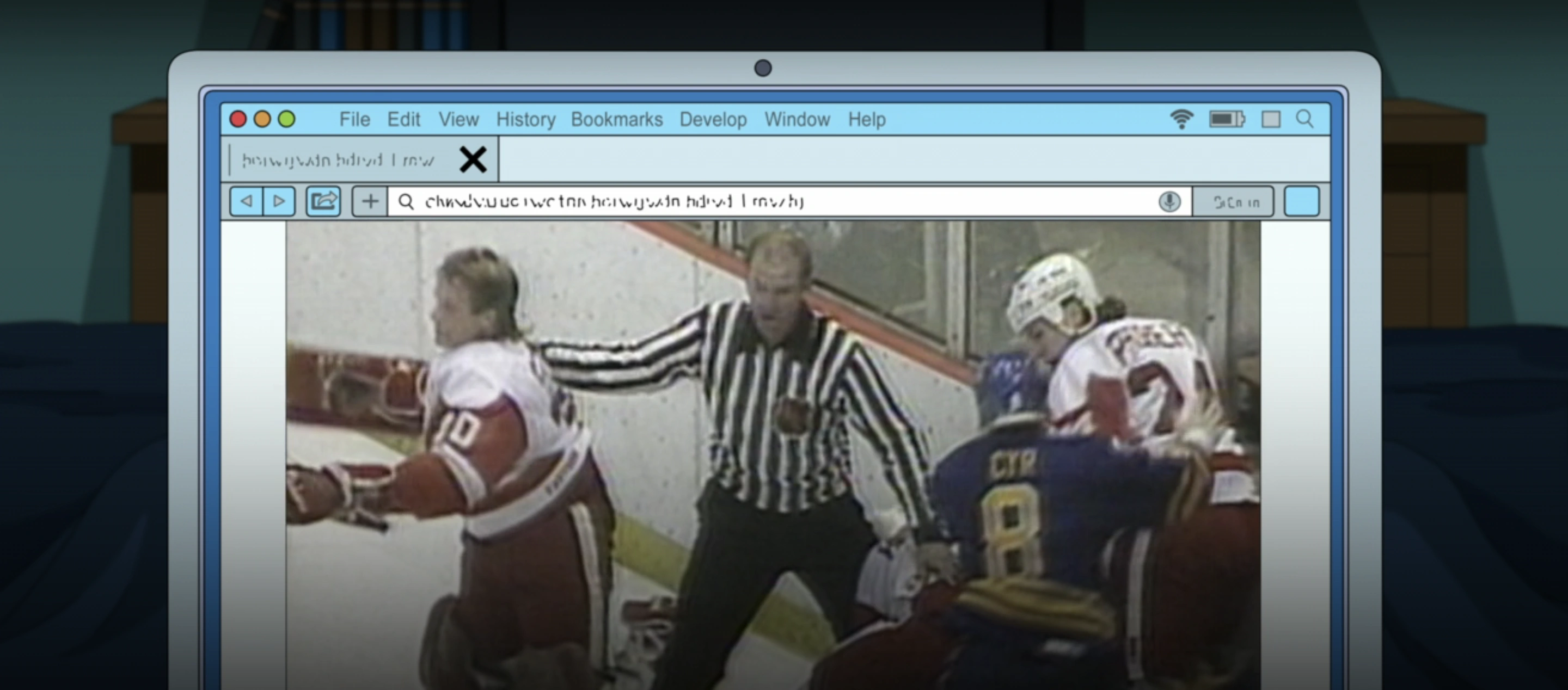Click the back navigation arrow
Viewport: 1568px width, 690px height.
point(247,201)
